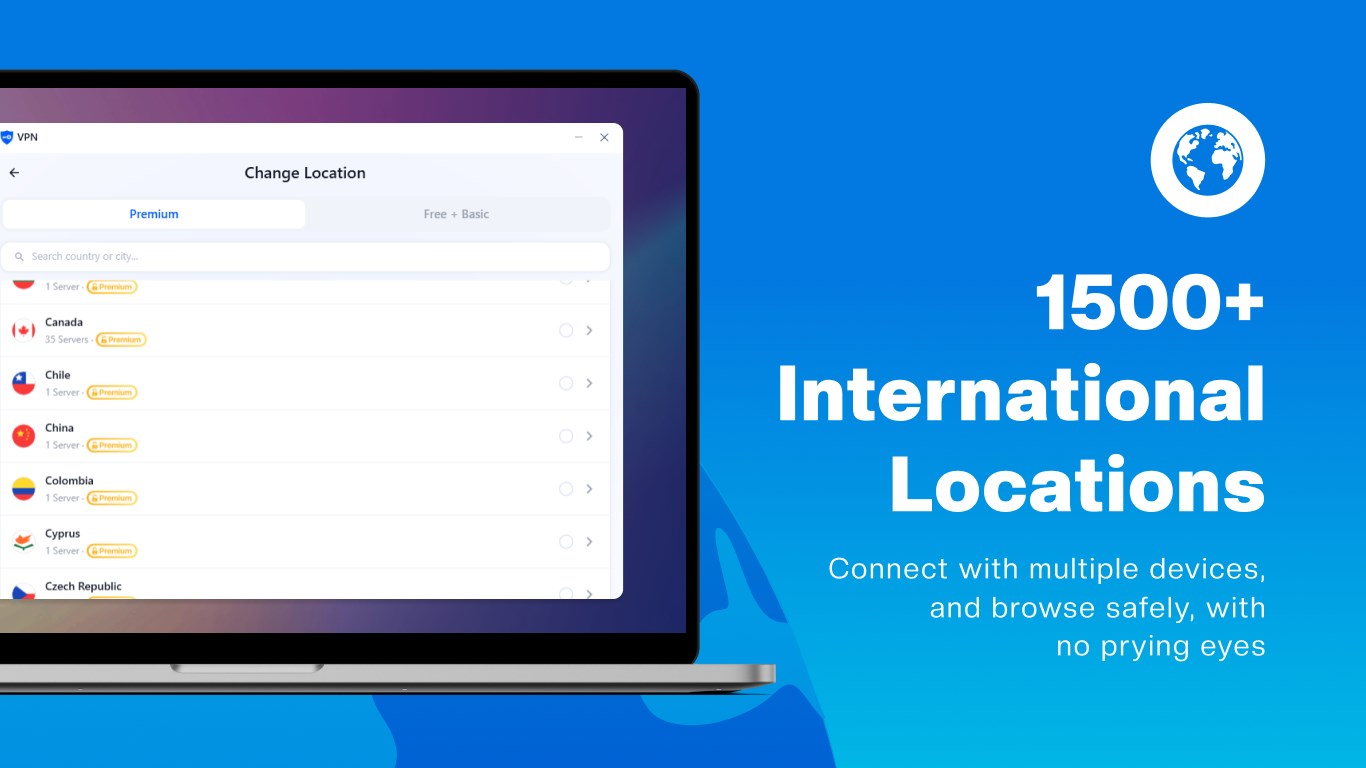Select the Cyprus radio button
This screenshot has width=1366, height=768.
pyautogui.click(x=566, y=542)
